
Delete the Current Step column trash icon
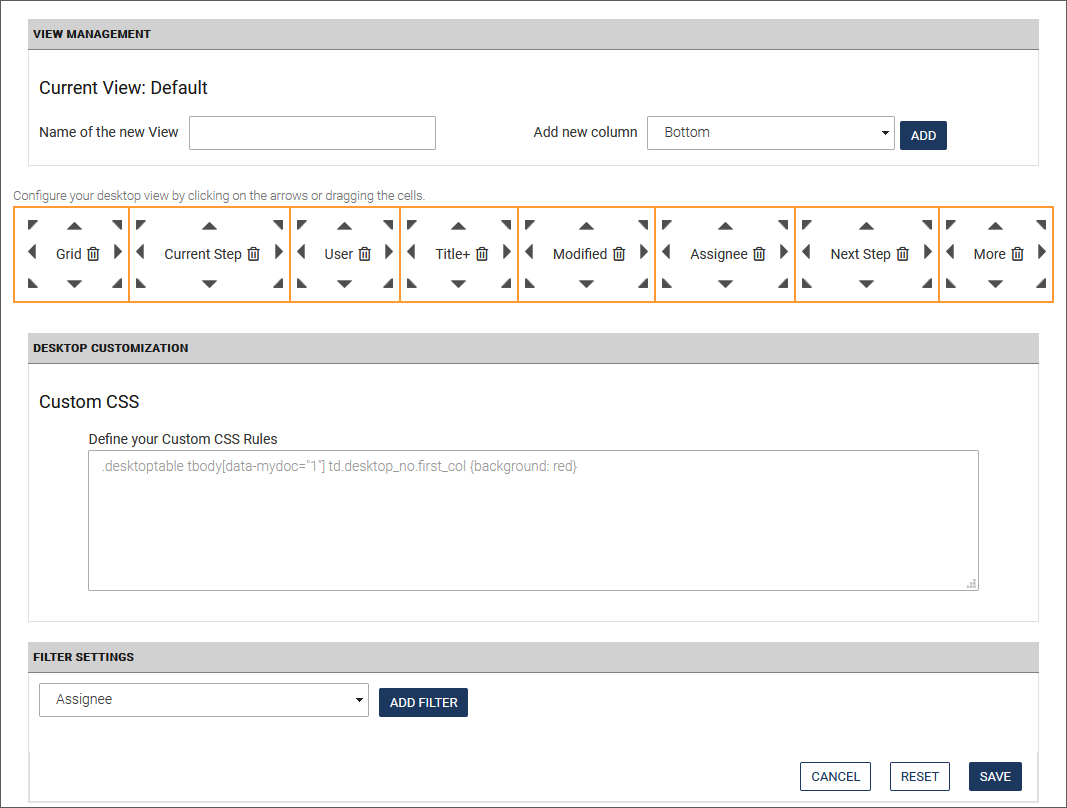point(253,254)
